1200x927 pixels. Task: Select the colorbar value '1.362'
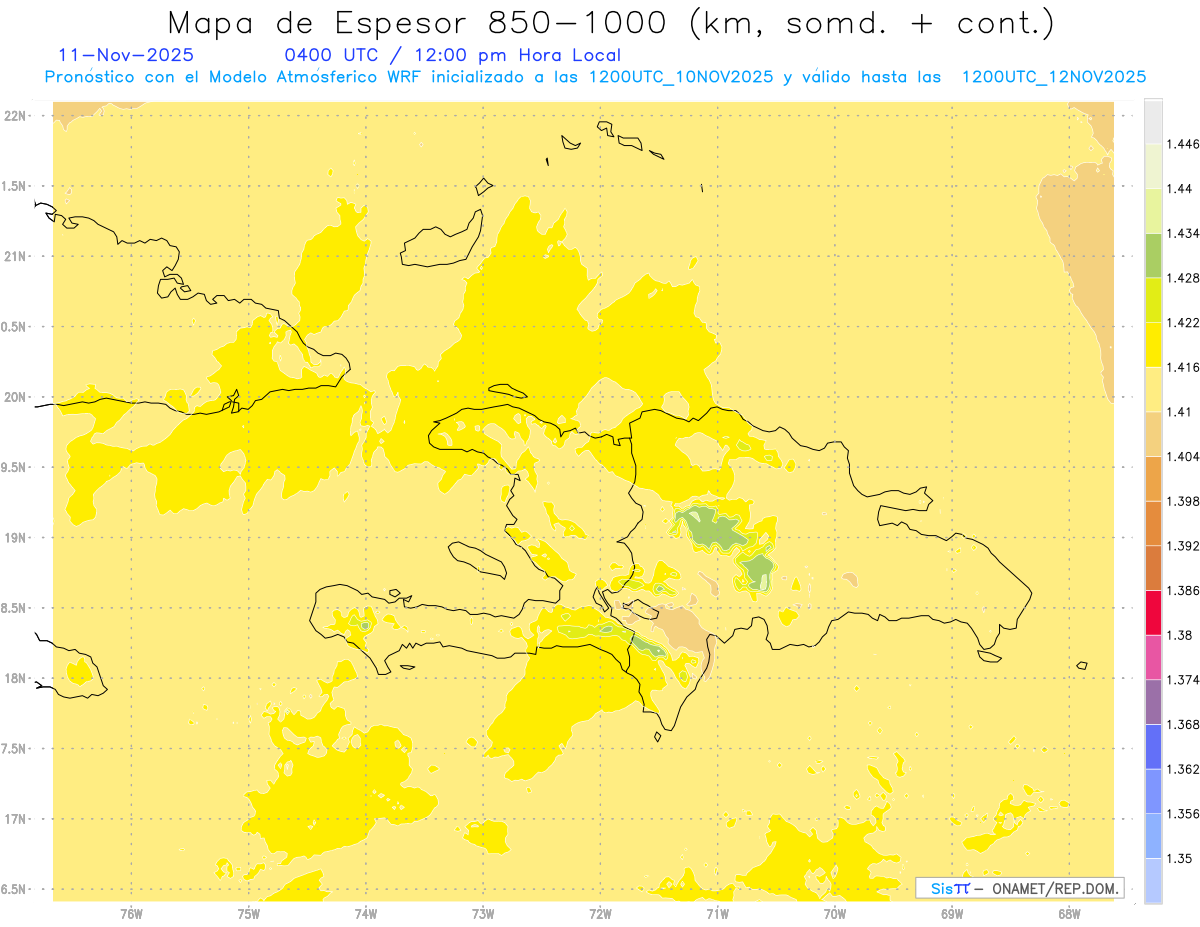pyautogui.click(x=1183, y=769)
